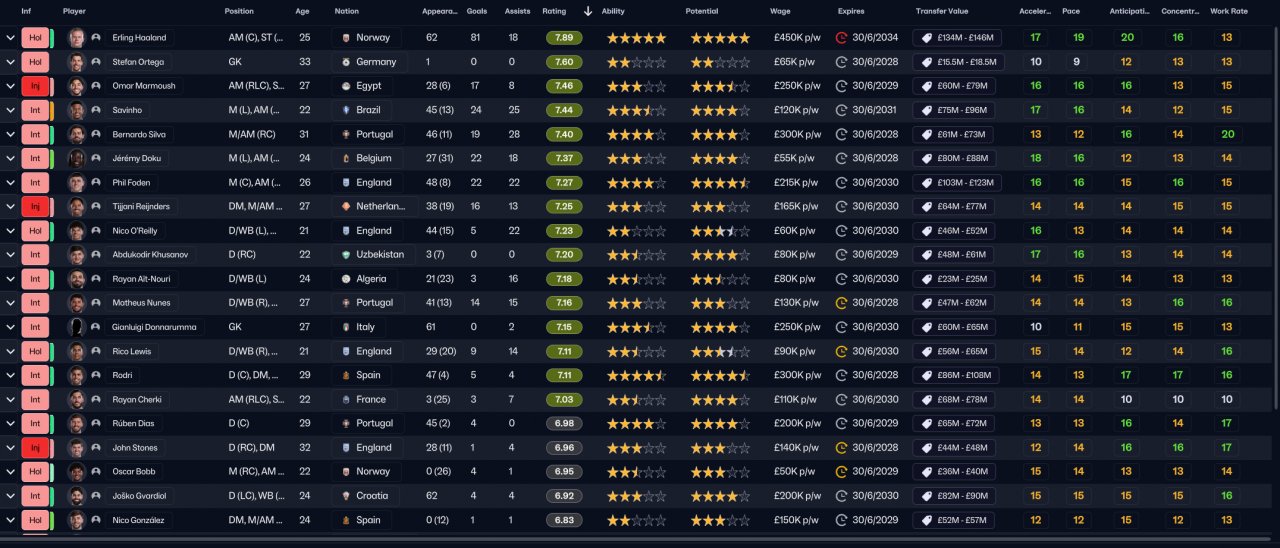
Task: Click the vertical scrollbar of the squad list
Action: click(1276, 218)
